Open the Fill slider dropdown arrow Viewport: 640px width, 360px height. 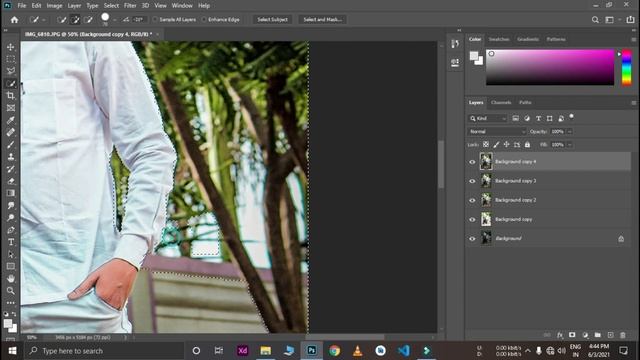[x=569, y=144]
